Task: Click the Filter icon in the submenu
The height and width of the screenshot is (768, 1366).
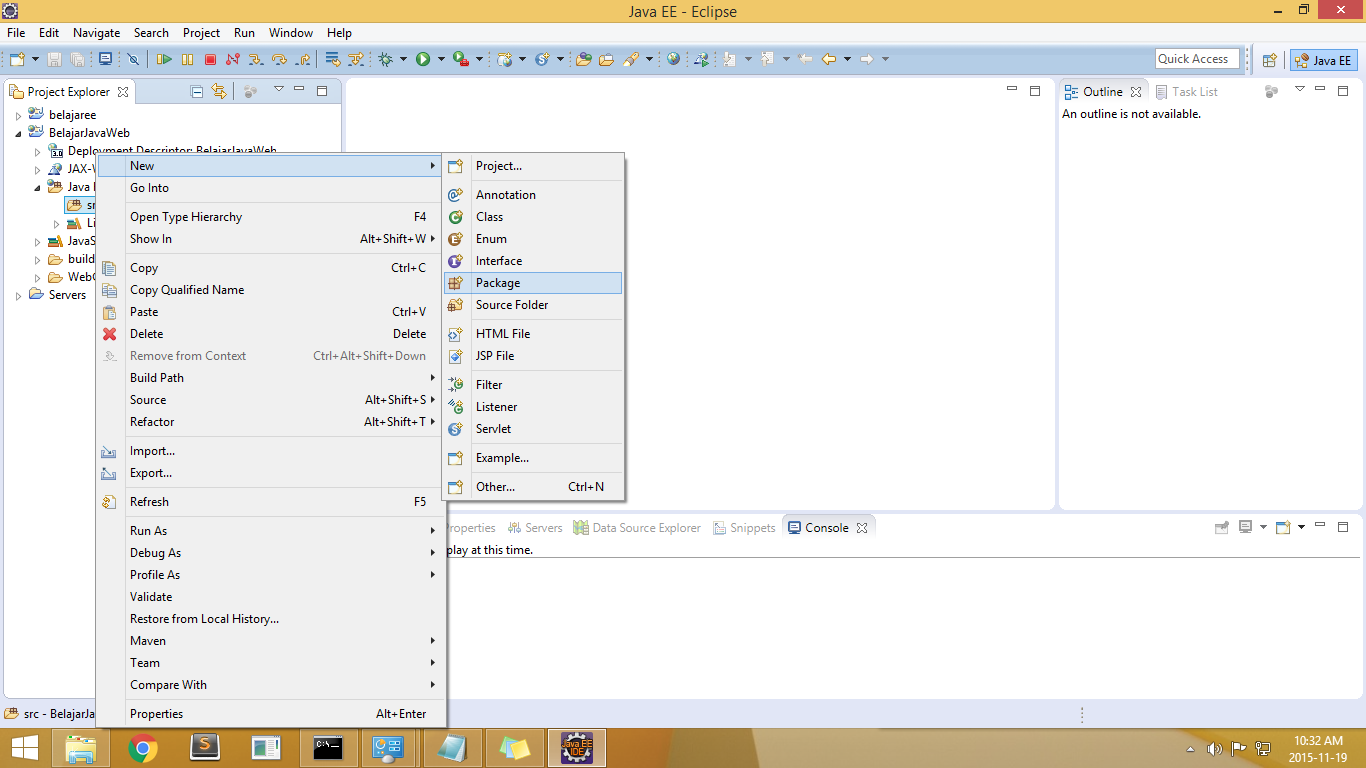Action: click(x=455, y=385)
